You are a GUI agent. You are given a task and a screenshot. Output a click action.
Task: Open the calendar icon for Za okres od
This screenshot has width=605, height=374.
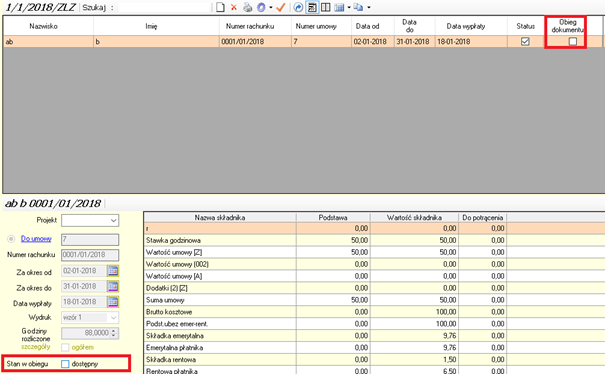113,271
